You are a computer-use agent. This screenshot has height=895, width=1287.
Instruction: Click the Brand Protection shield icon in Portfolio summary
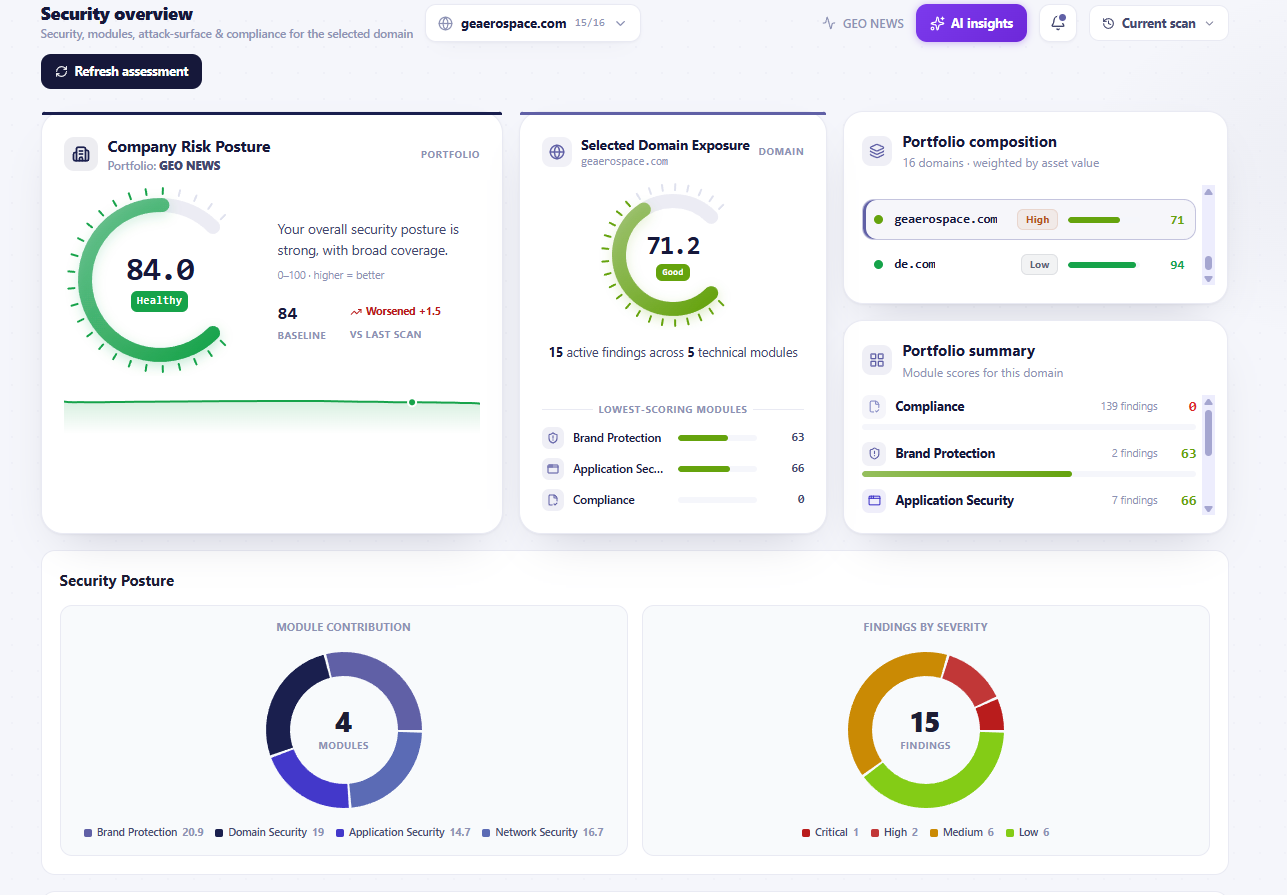point(875,453)
